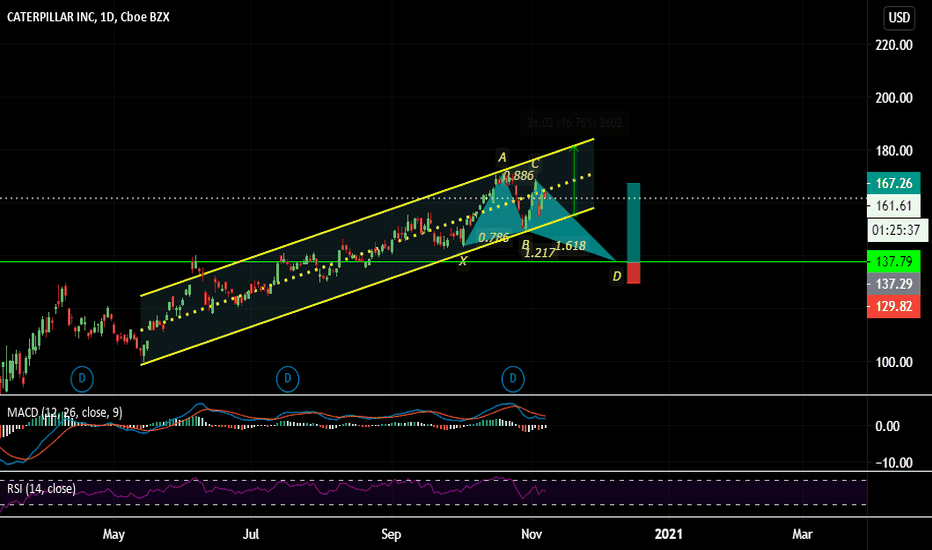The image size is (932, 550).
Task: Click the 167.26 green price label
Action: click(894, 183)
